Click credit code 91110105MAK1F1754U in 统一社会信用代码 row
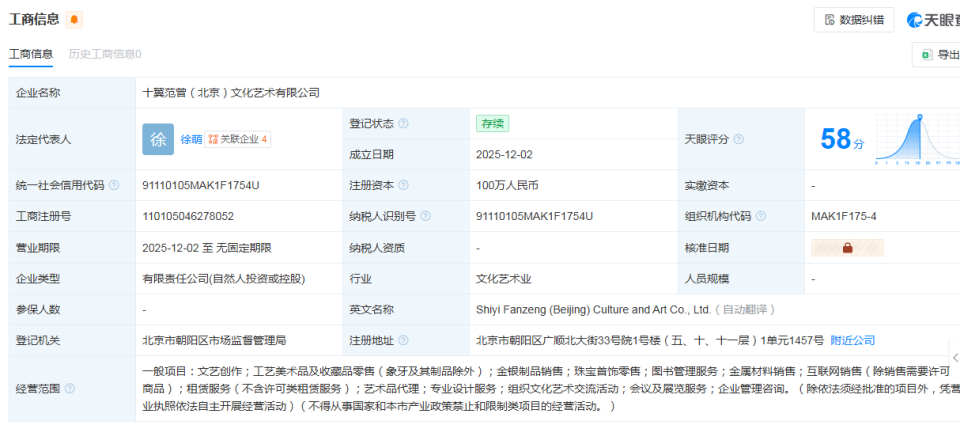The image size is (960, 444). pyautogui.click(x=201, y=185)
